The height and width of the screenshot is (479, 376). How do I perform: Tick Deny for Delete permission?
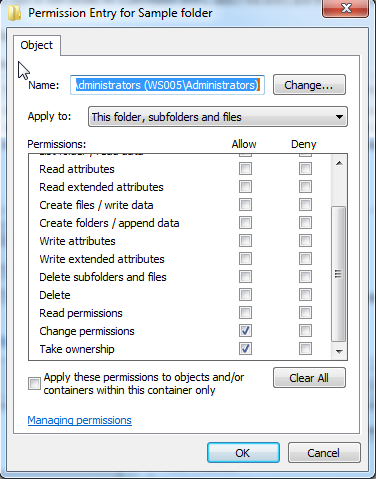coord(305,295)
